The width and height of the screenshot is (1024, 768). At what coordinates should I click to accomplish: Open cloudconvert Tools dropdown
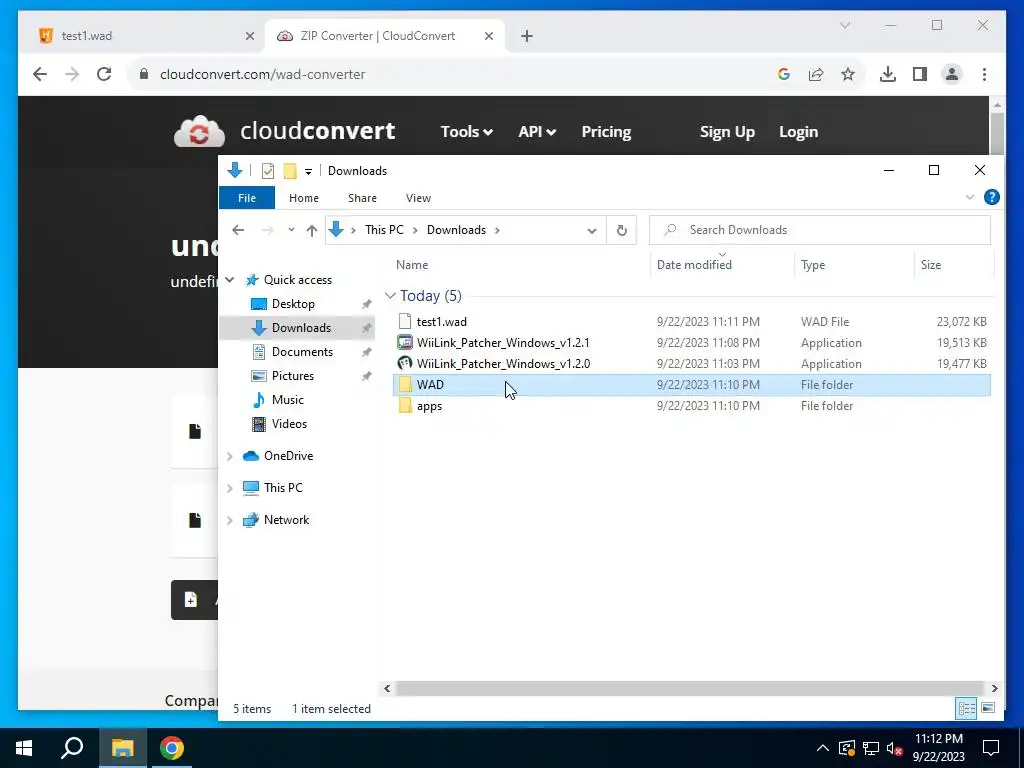pyautogui.click(x=466, y=131)
